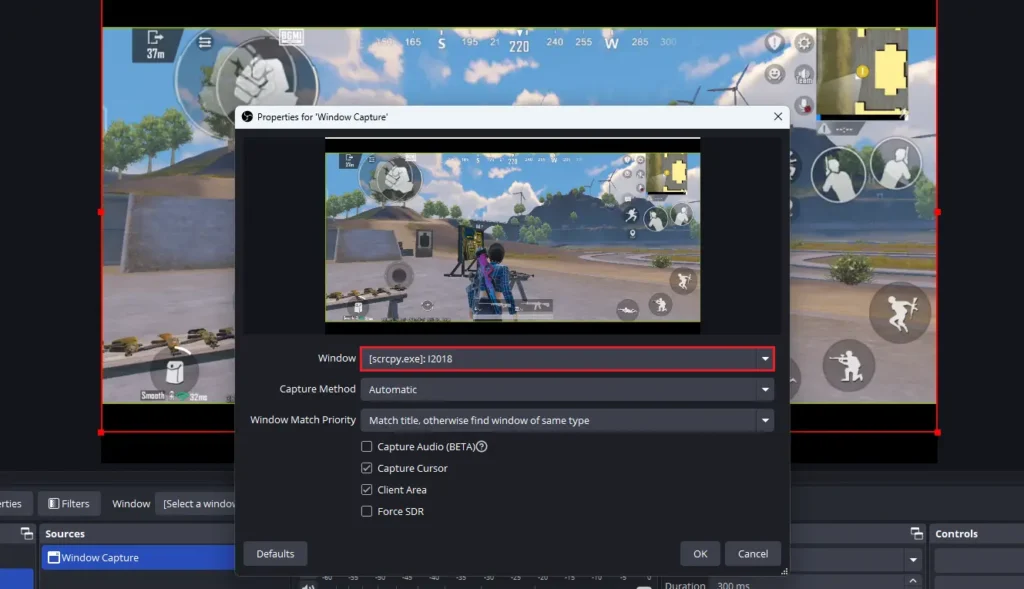Click the Defaults button
This screenshot has width=1024, height=589.
click(x=275, y=553)
